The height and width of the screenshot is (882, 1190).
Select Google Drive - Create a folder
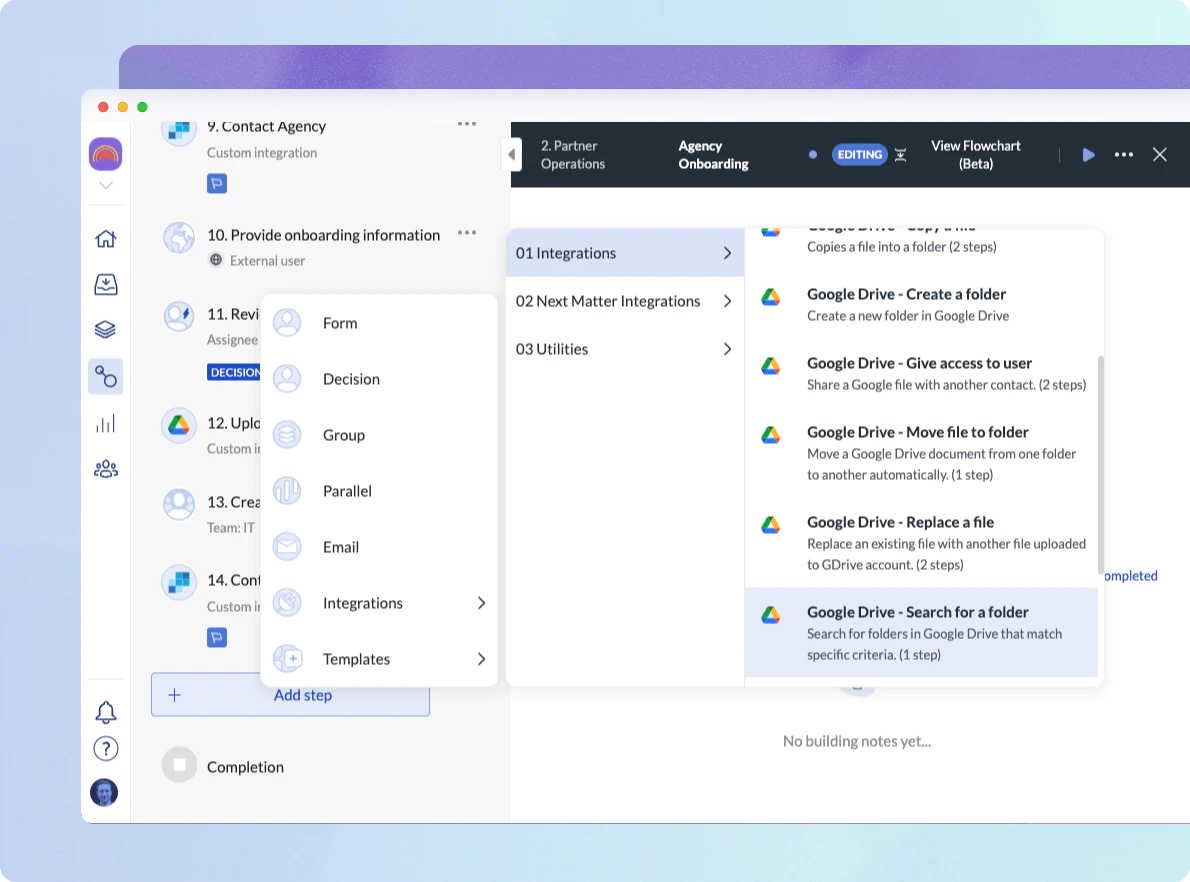click(921, 304)
